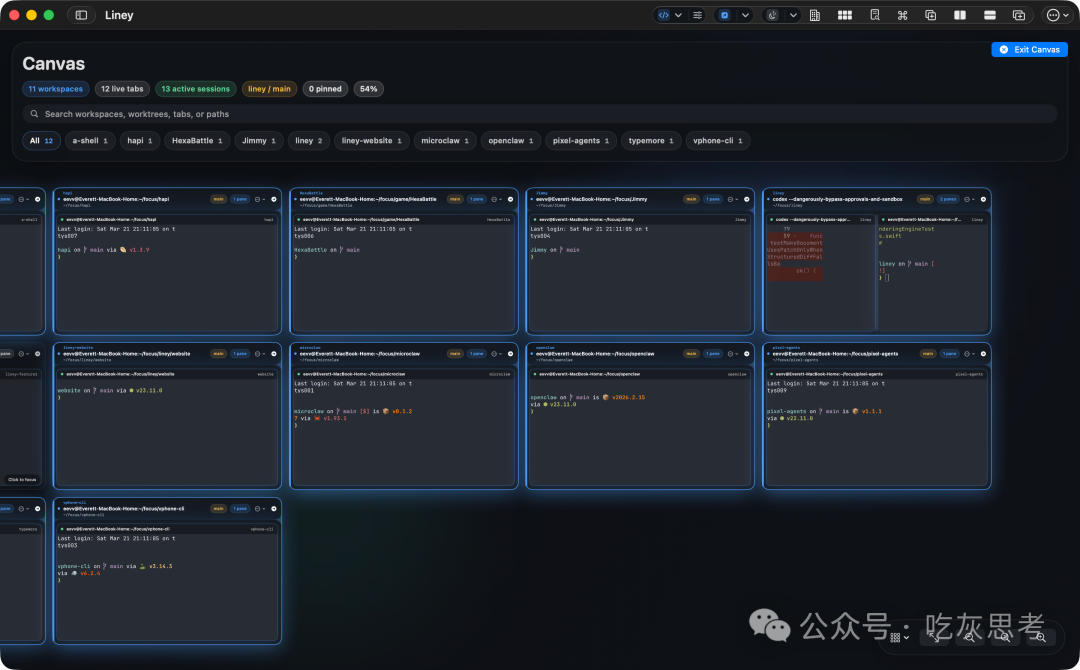Select the HexaBattle filter tab

[x=198, y=141]
